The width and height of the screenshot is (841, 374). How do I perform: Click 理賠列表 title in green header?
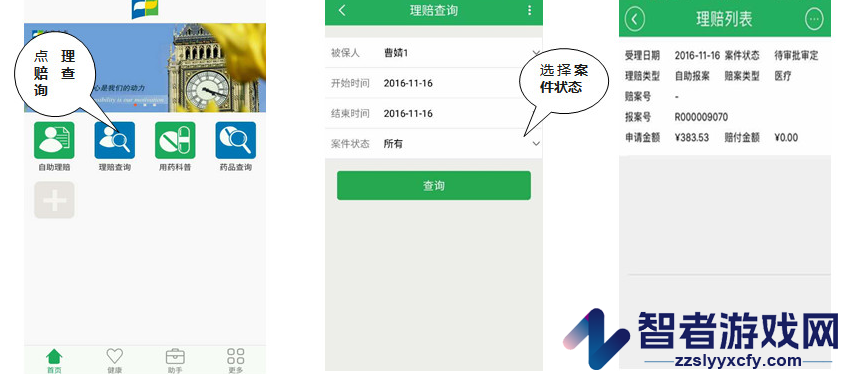pyautogui.click(x=725, y=19)
